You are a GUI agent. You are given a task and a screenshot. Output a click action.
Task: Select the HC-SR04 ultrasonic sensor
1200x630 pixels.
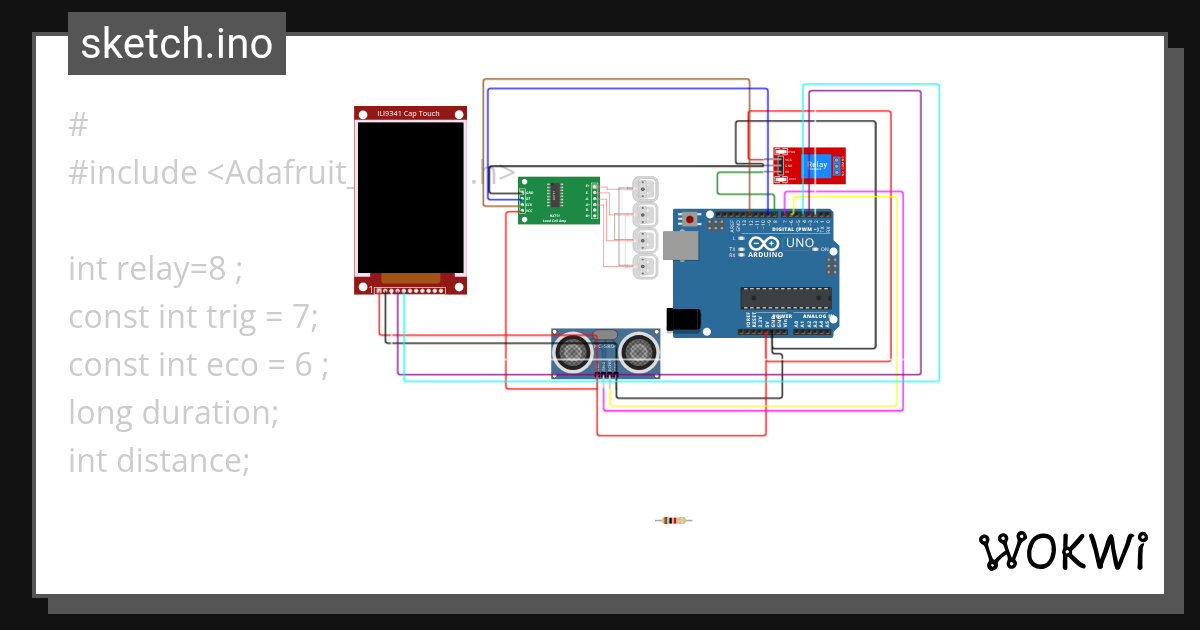tap(604, 352)
